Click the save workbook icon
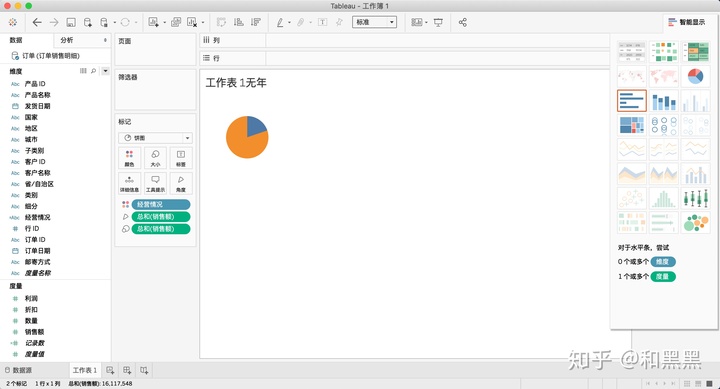The width and height of the screenshot is (720, 389). [71, 22]
